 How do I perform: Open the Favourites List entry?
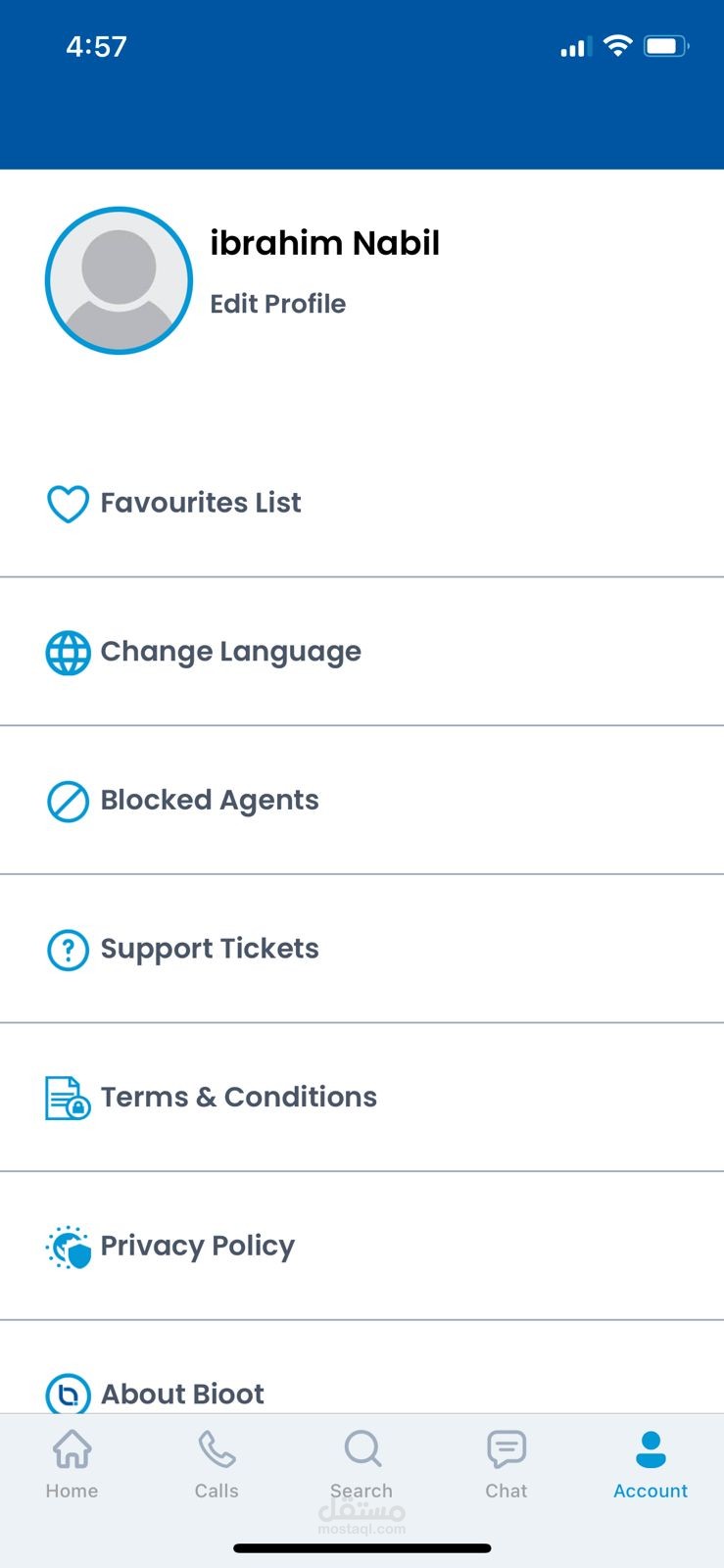tap(201, 503)
